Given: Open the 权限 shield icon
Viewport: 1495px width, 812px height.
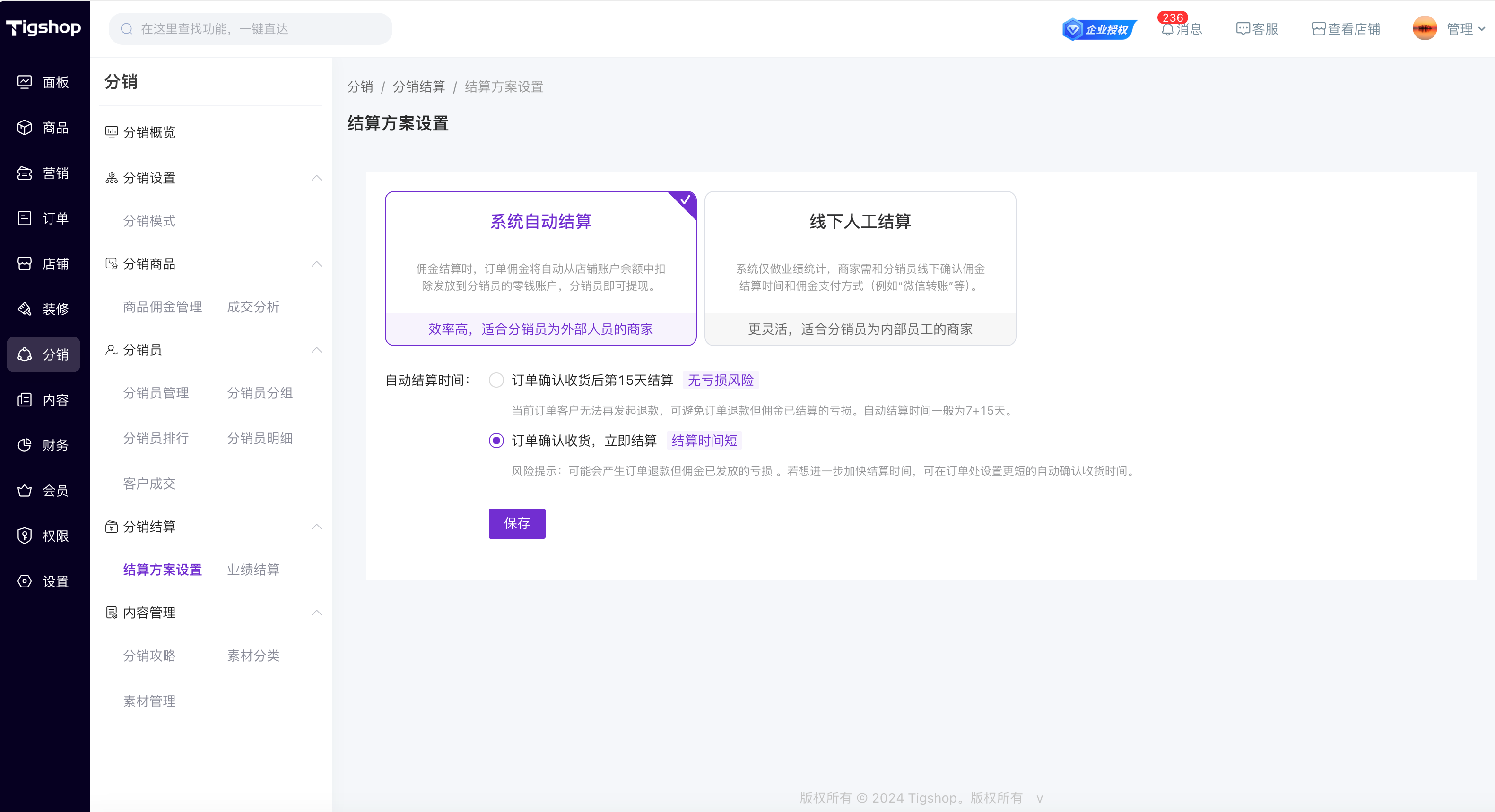Looking at the screenshot, I should 25,536.
